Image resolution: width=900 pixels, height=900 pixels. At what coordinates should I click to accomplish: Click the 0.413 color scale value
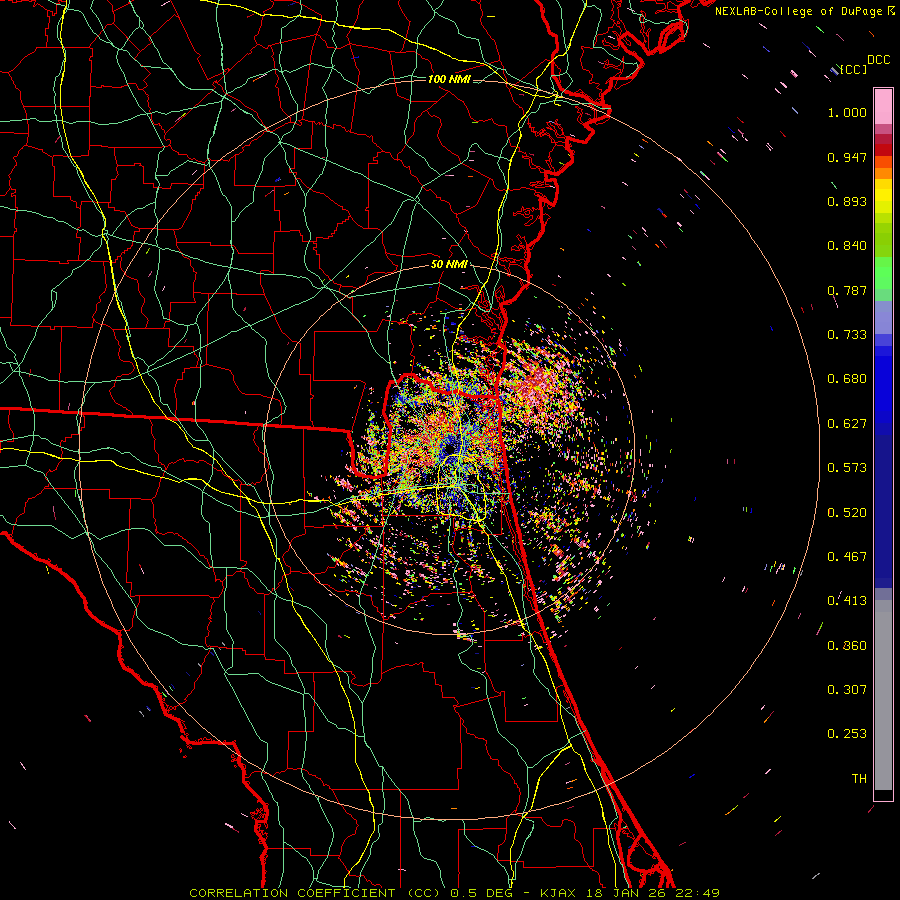(x=847, y=601)
